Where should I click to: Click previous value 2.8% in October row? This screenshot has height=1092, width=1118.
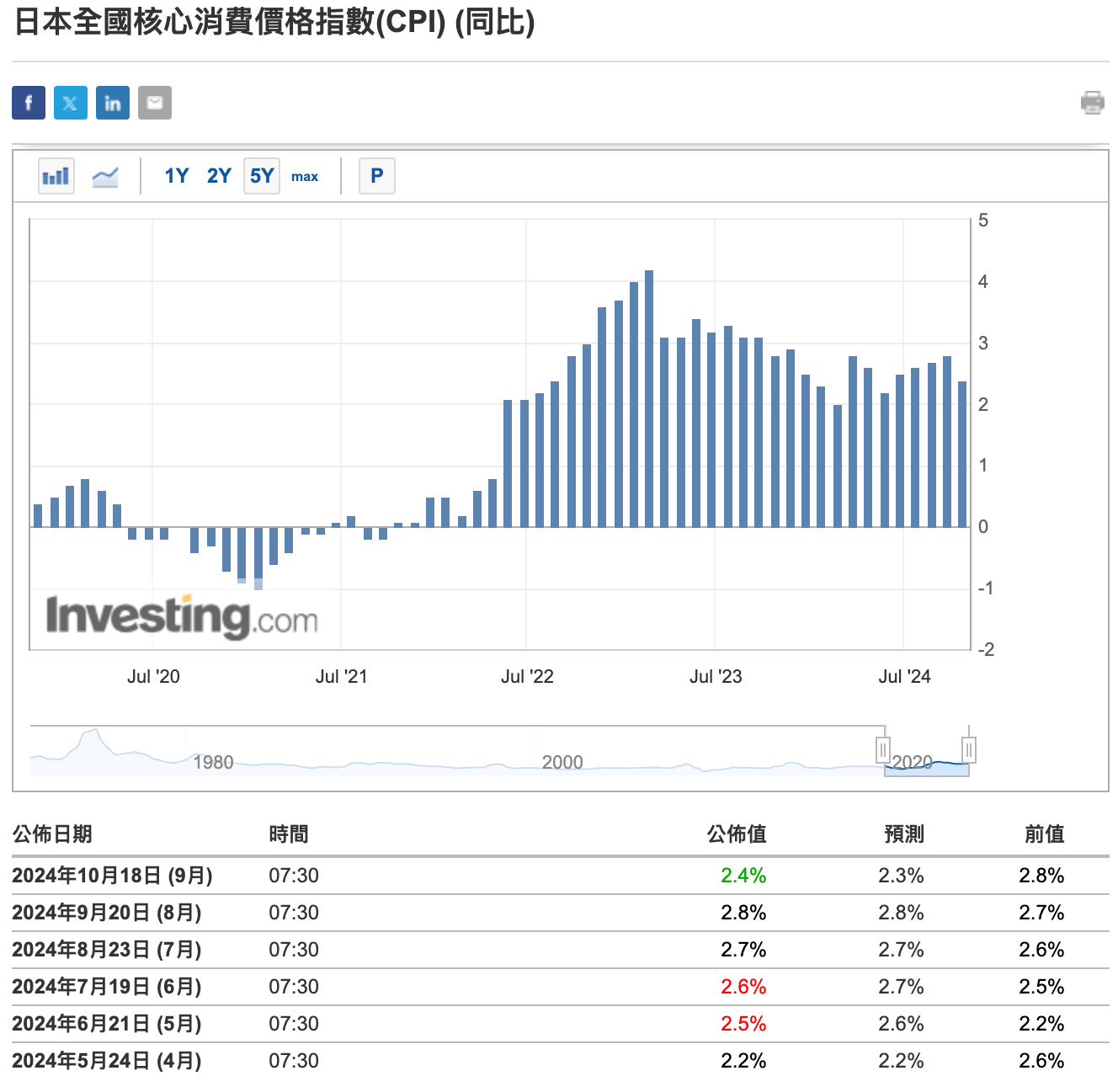click(x=1041, y=876)
